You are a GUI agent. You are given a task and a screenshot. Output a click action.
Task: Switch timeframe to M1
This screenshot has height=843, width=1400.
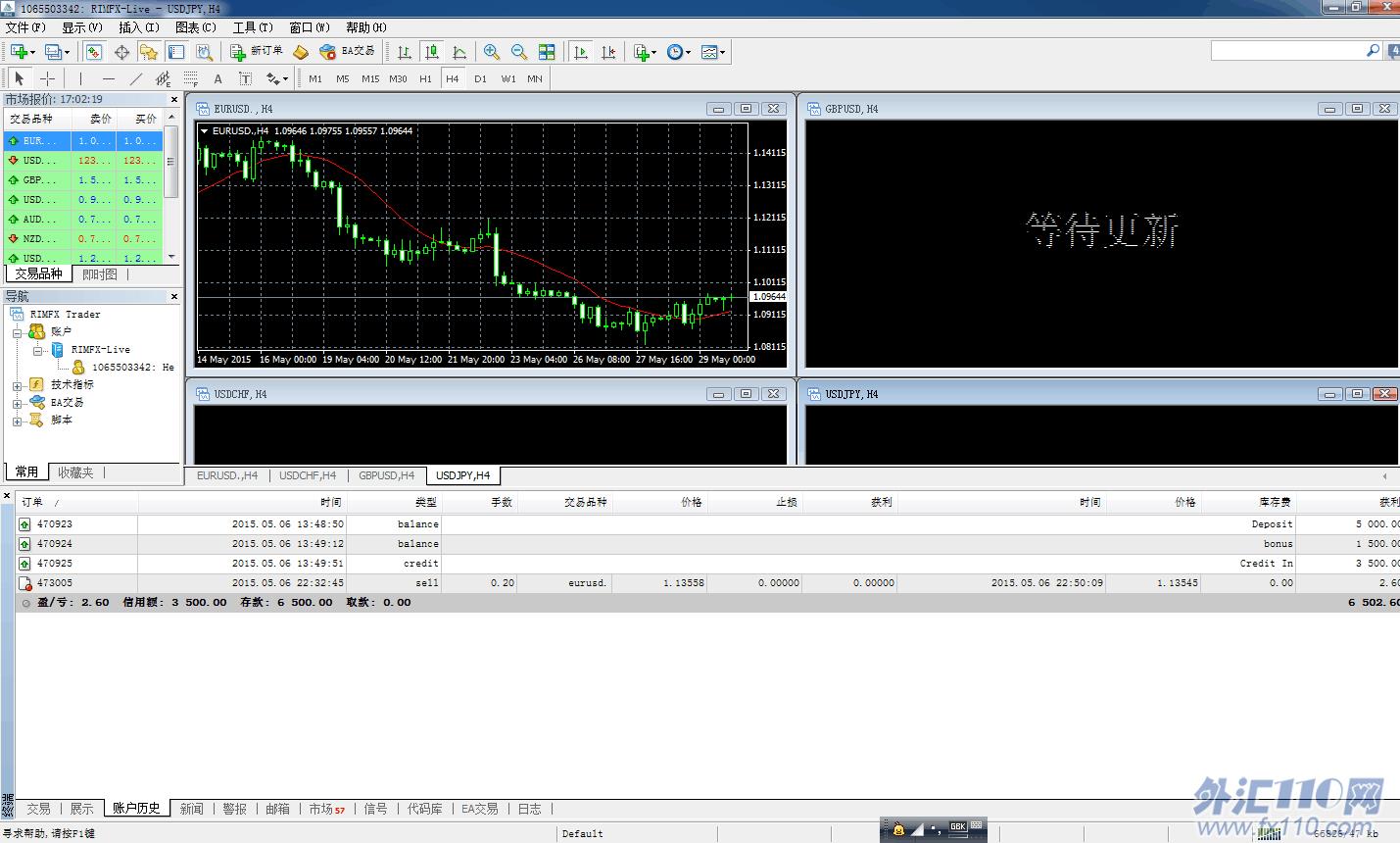[315, 78]
